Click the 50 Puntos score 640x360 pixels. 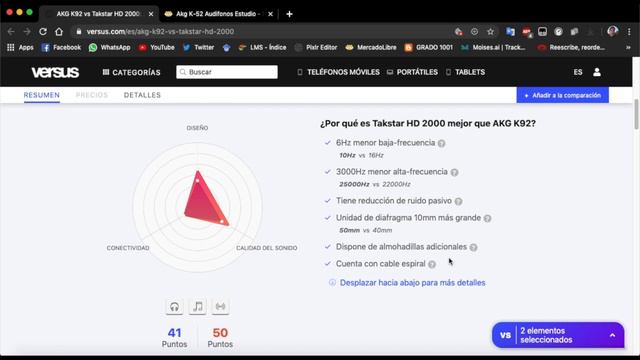click(220, 338)
